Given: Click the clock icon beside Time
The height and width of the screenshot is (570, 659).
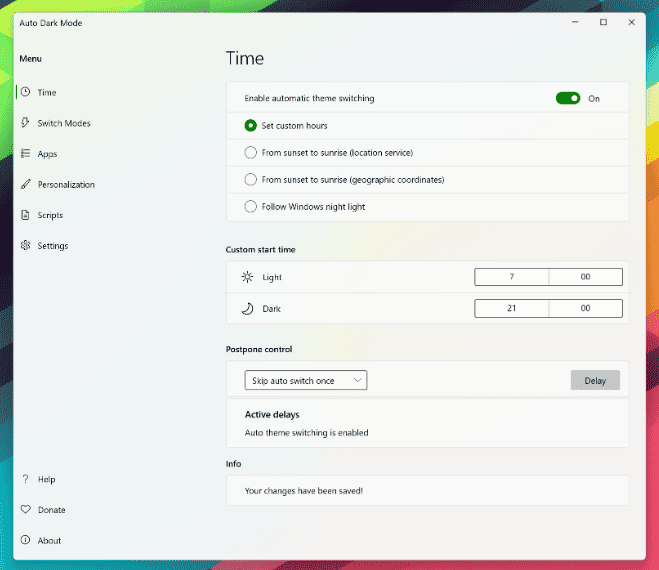Looking at the screenshot, I should click(x=25, y=92).
